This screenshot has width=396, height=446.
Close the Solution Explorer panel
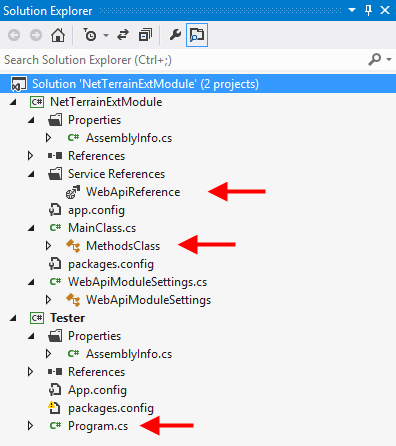pos(385,10)
